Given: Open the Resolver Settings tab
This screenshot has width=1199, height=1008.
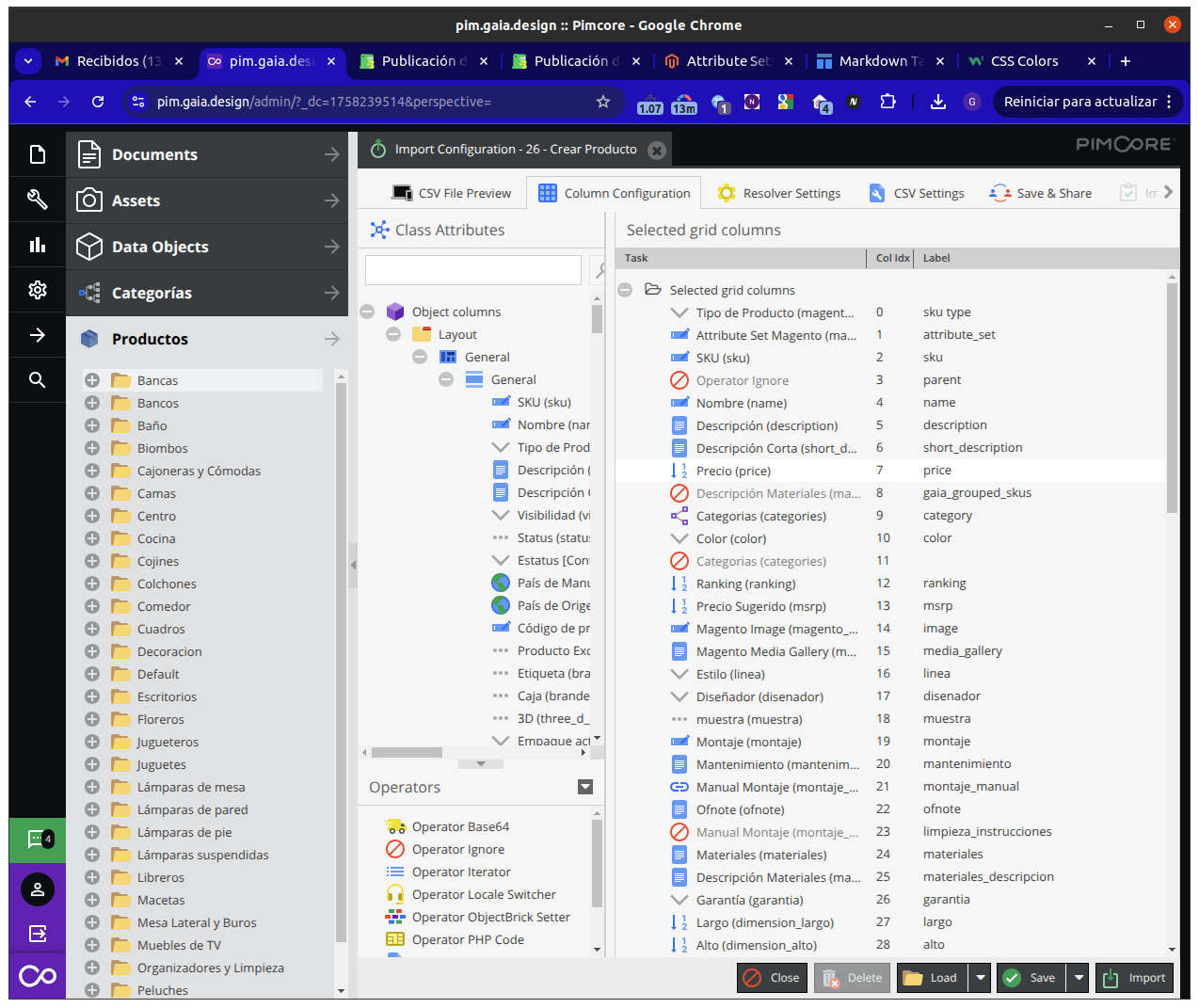Looking at the screenshot, I should tap(779, 193).
